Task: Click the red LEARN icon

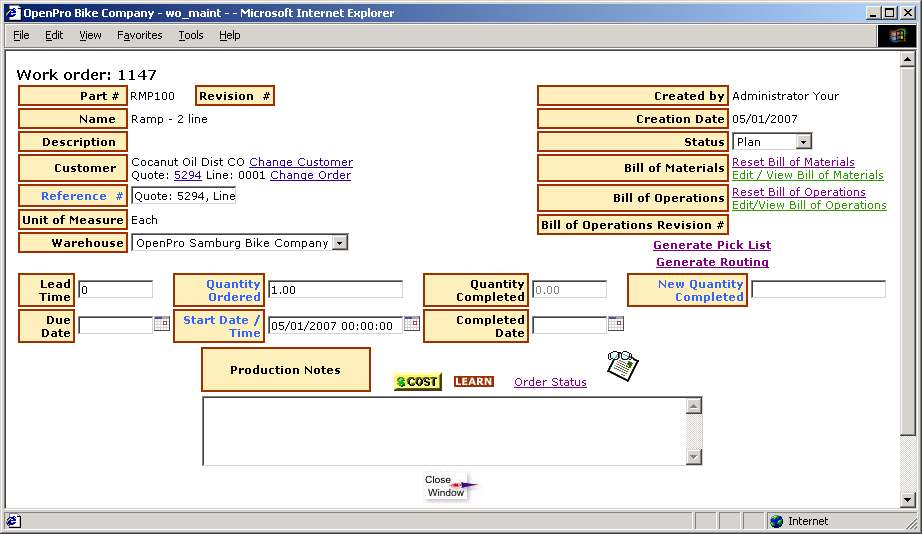Action: tap(473, 382)
